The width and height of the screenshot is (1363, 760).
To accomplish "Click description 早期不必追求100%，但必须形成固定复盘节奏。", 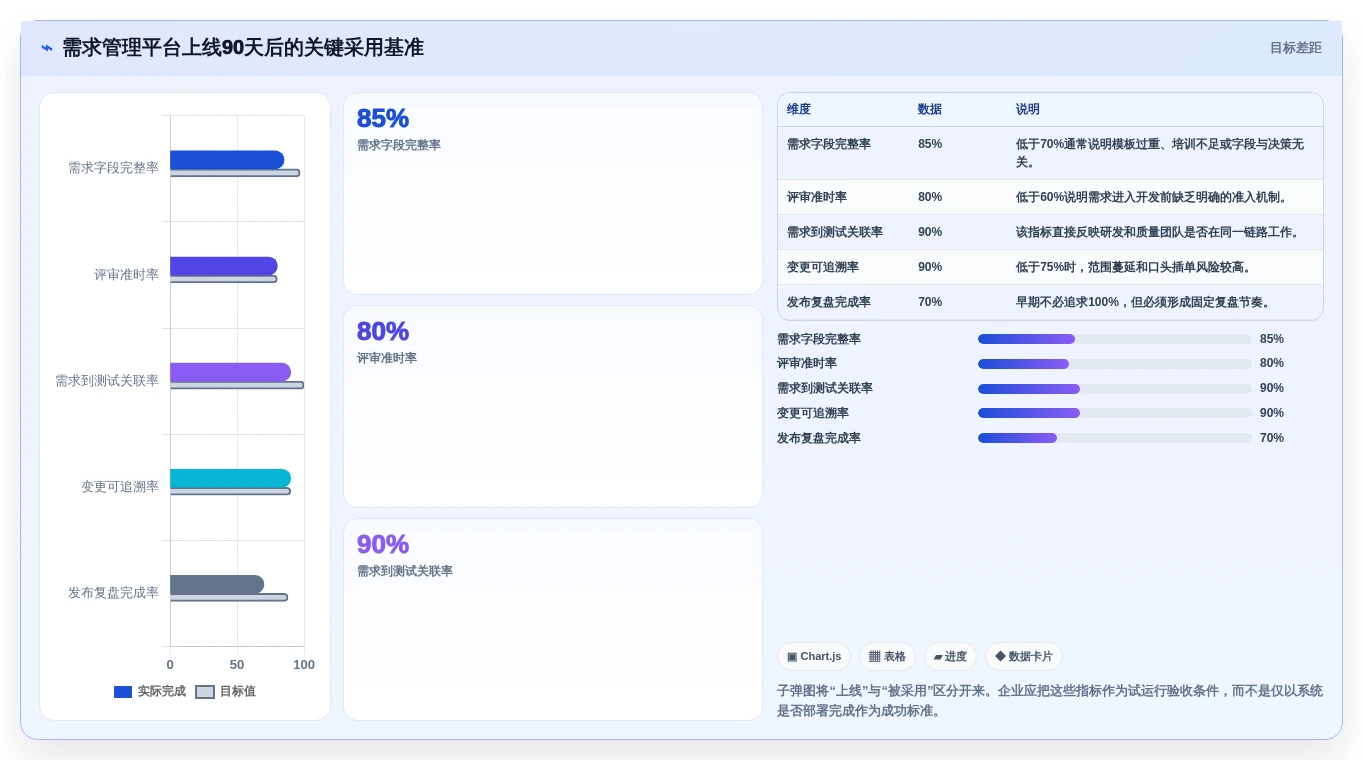I will coord(1146,302).
